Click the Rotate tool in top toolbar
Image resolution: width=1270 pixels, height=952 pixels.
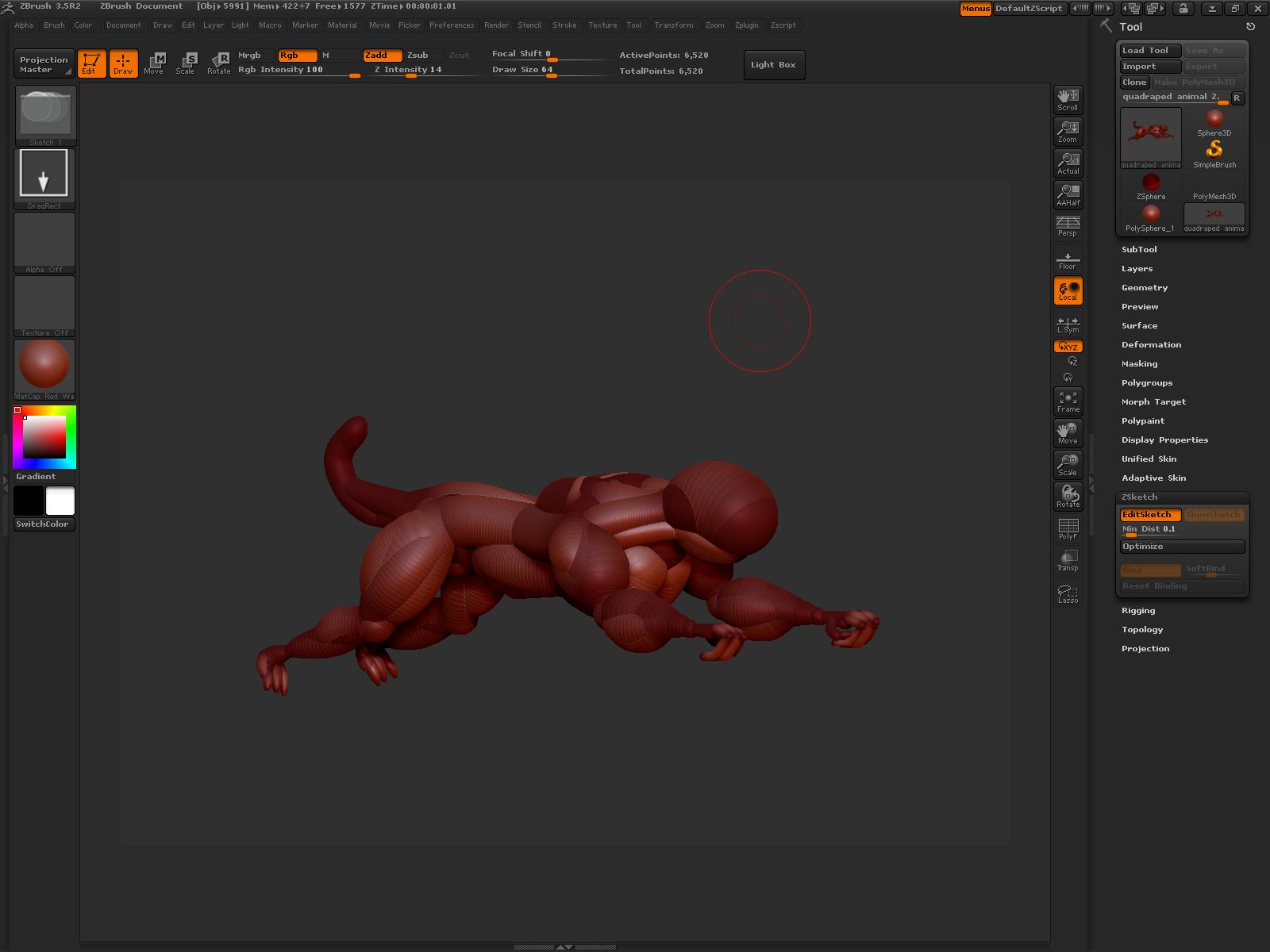[x=219, y=63]
